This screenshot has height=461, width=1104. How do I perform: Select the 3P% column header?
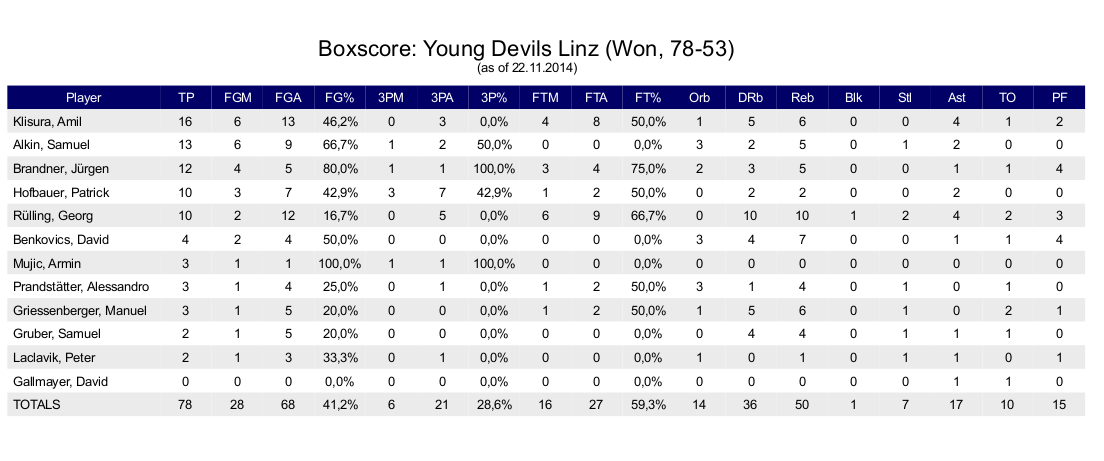click(494, 98)
